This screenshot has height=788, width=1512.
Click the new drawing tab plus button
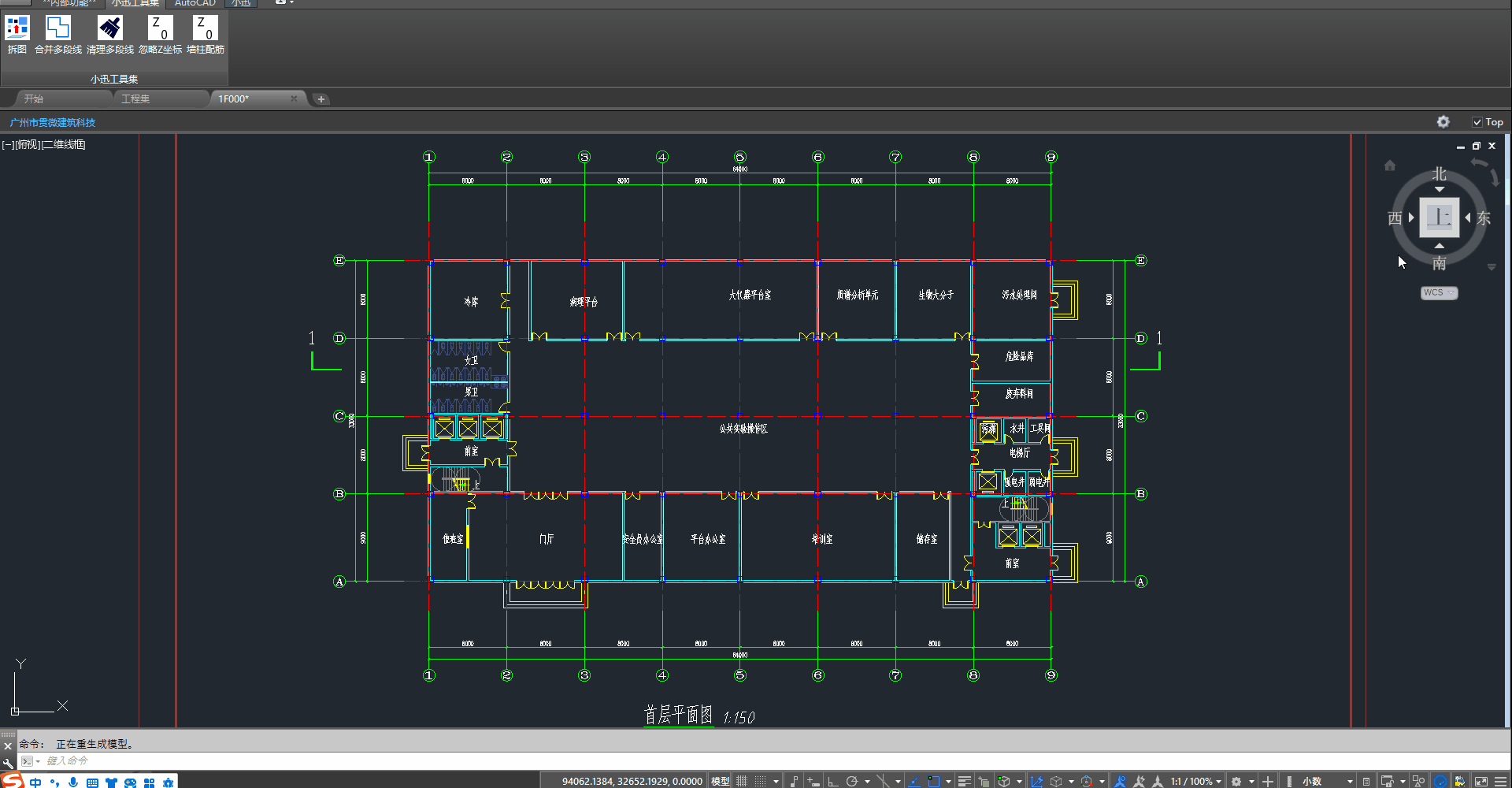[321, 99]
